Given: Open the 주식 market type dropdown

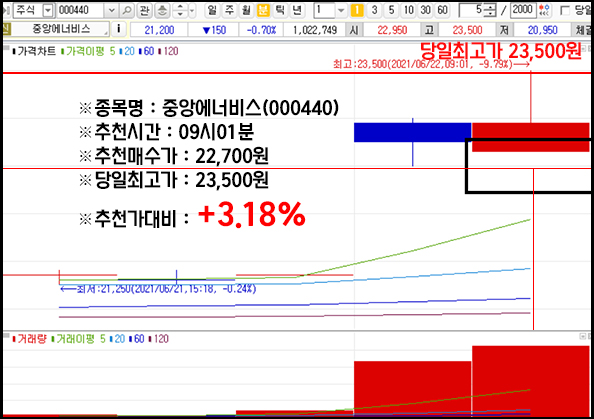Looking at the screenshot, I should click(48, 10).
